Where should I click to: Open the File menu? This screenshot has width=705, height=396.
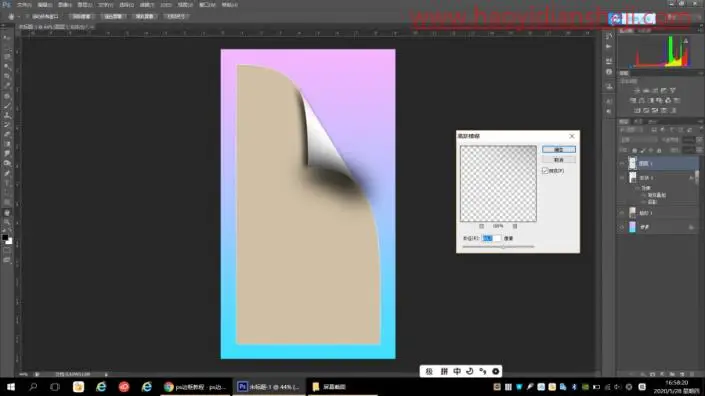(24, 5)
